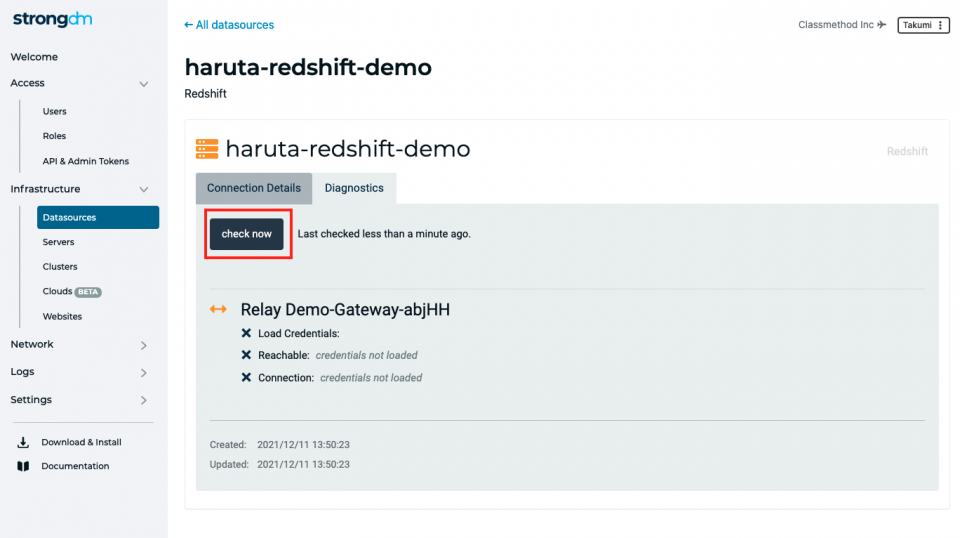The width and height of the screenshot is (960, 538).
Task: Click the Relay Demo-Gateway-abjHH heading
Action: [x=345, y=310]
